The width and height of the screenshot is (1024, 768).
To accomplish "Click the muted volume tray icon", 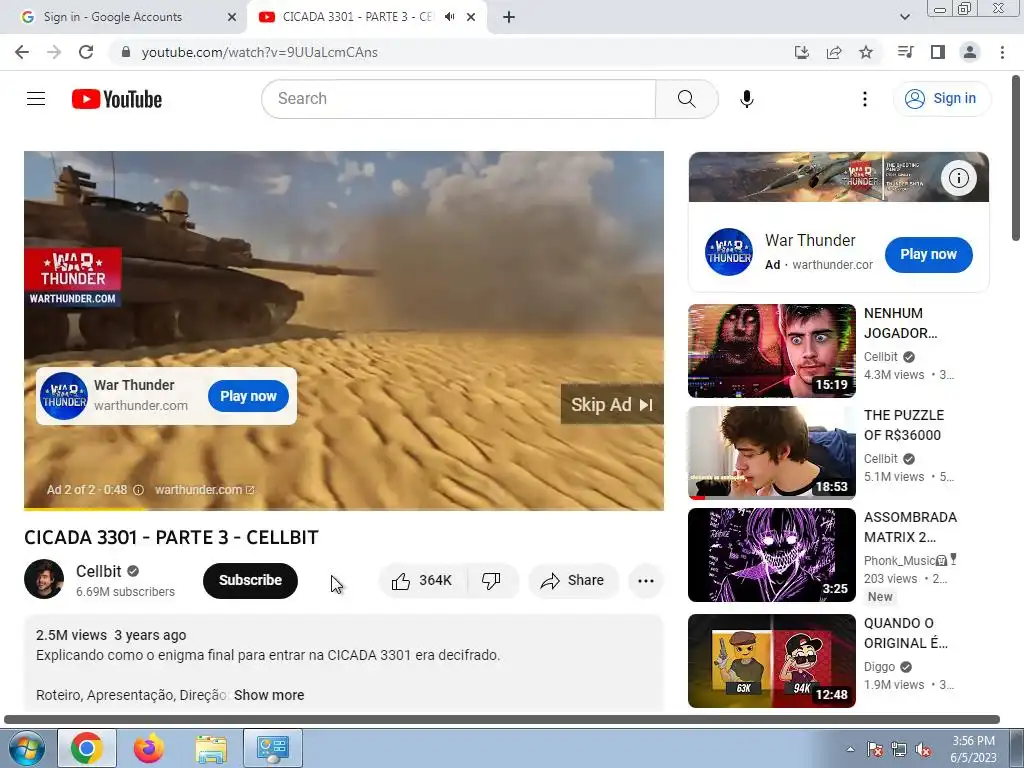I will click(923, 750).
